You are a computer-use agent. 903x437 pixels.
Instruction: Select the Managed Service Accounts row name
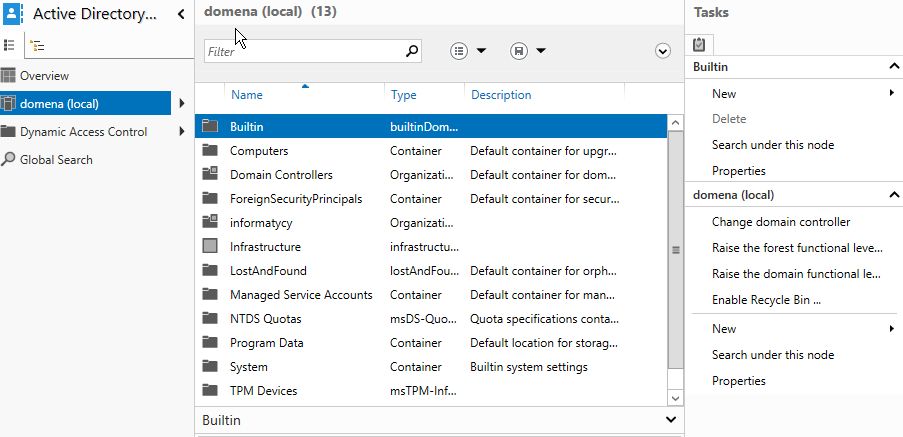[301, 295]
